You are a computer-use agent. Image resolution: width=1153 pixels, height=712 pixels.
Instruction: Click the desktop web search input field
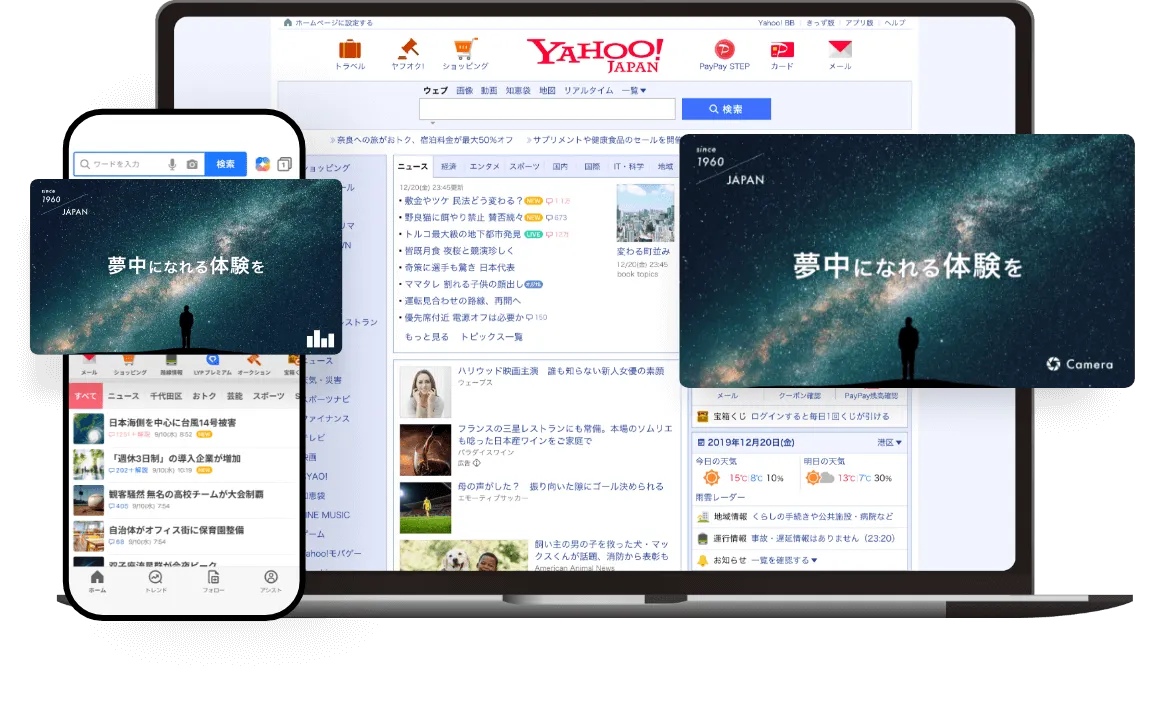[546, 109]
